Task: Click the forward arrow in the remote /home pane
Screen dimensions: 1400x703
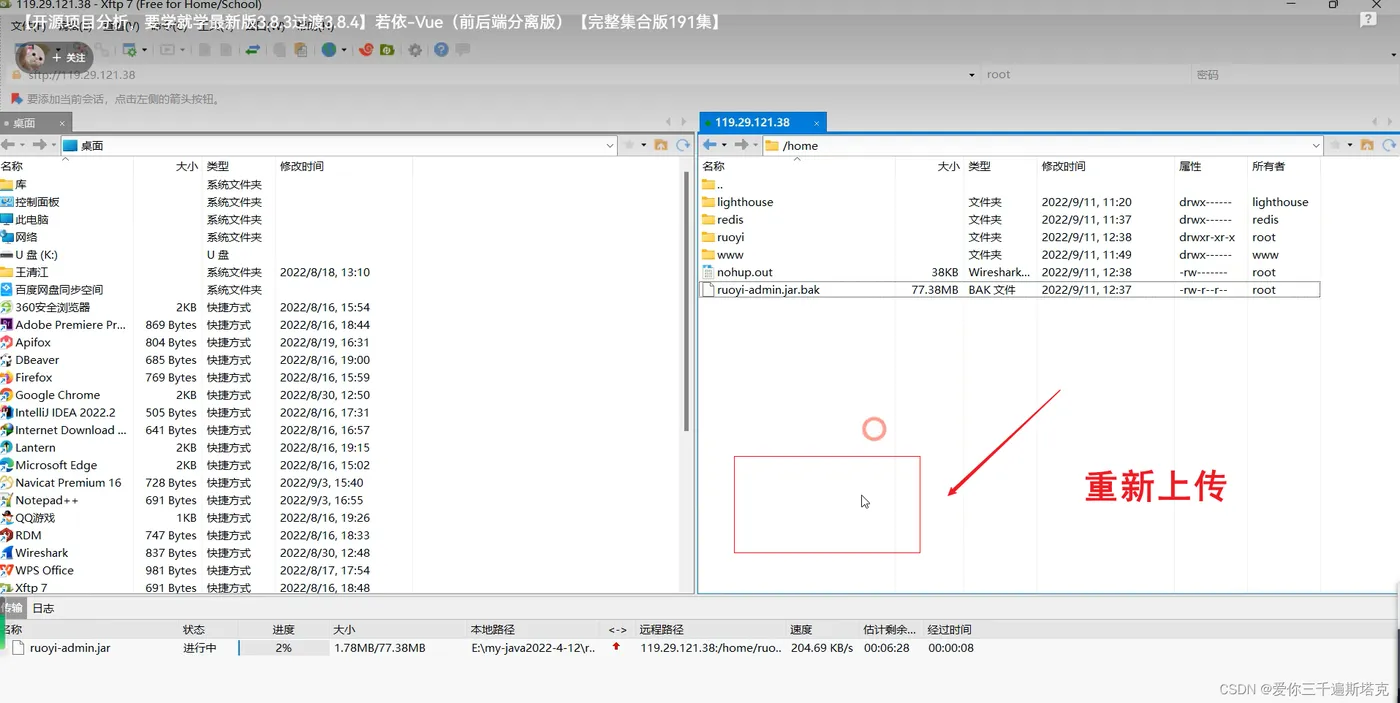Action: pos(741,145)
